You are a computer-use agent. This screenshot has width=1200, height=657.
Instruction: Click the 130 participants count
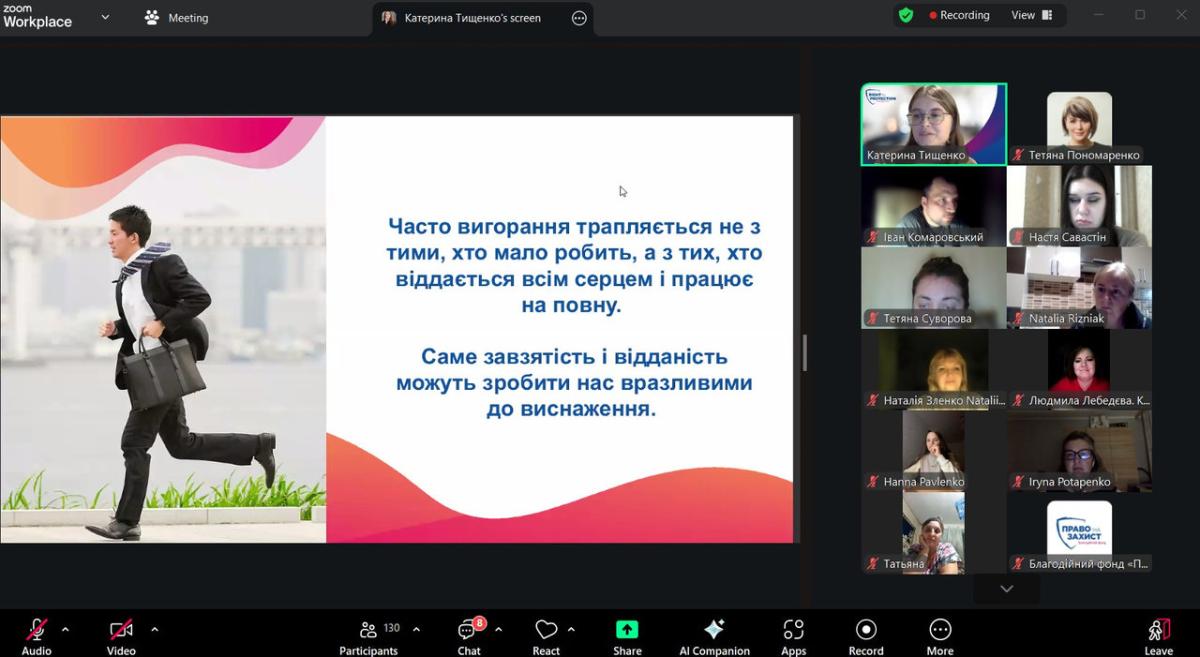(391, 628)
